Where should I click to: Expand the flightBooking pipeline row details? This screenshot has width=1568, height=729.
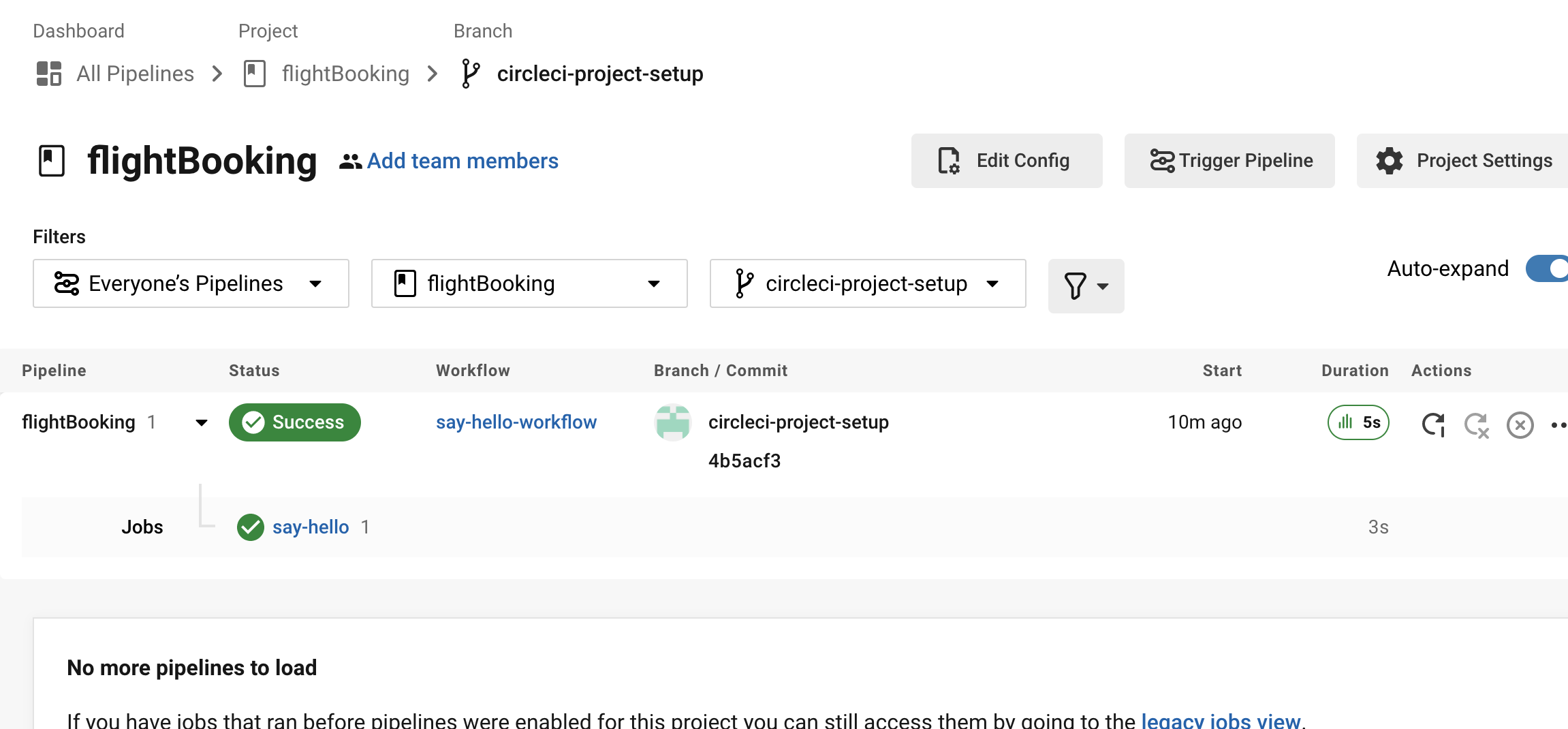pyautogui.click(x=201, y=422)
